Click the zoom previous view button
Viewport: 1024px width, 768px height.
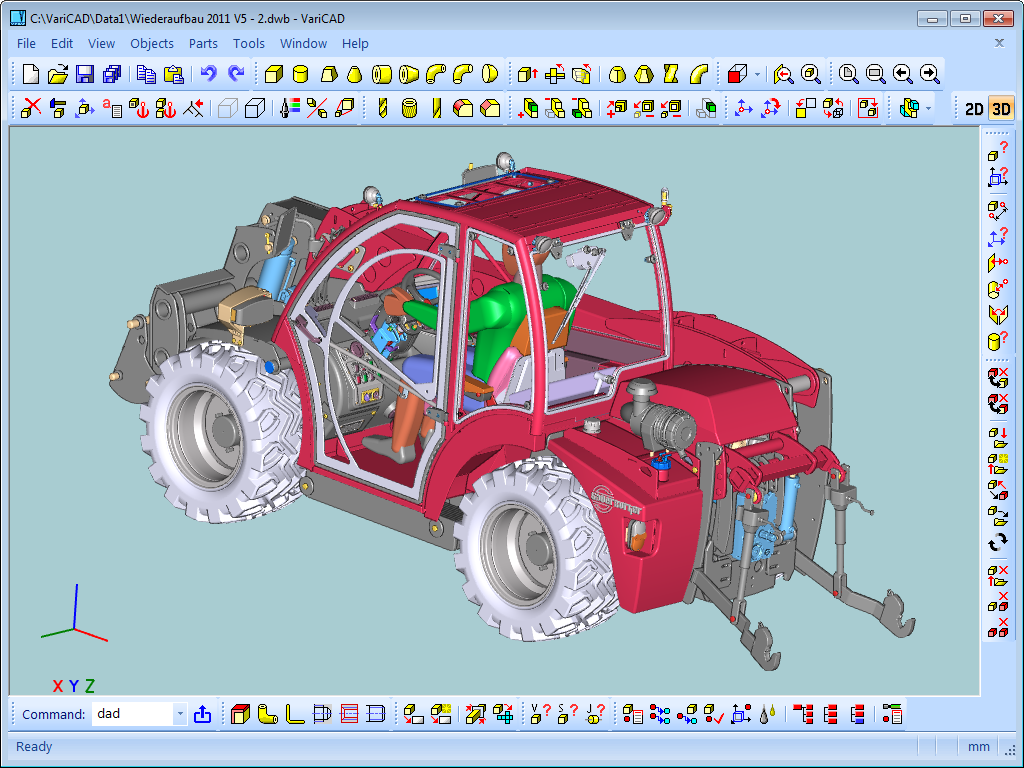point(902,74)
